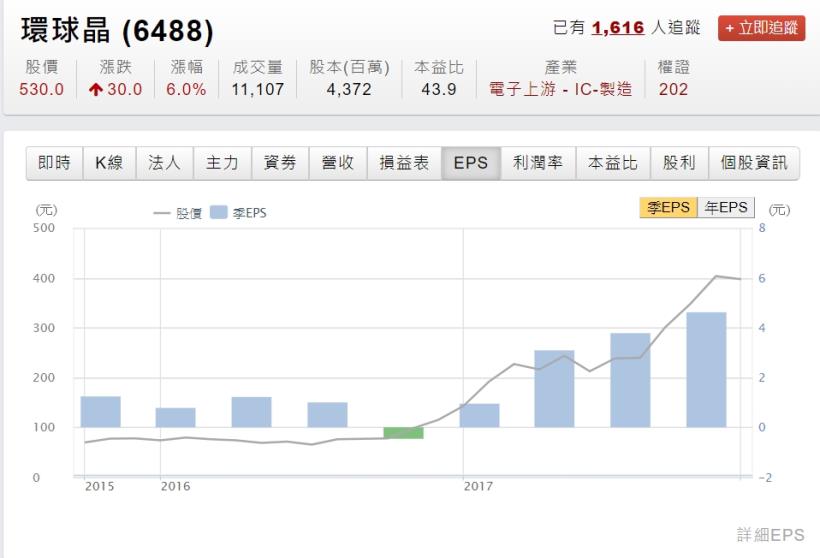Select the EPS tab
The image size is (820, 558).
tap(471, 163)
